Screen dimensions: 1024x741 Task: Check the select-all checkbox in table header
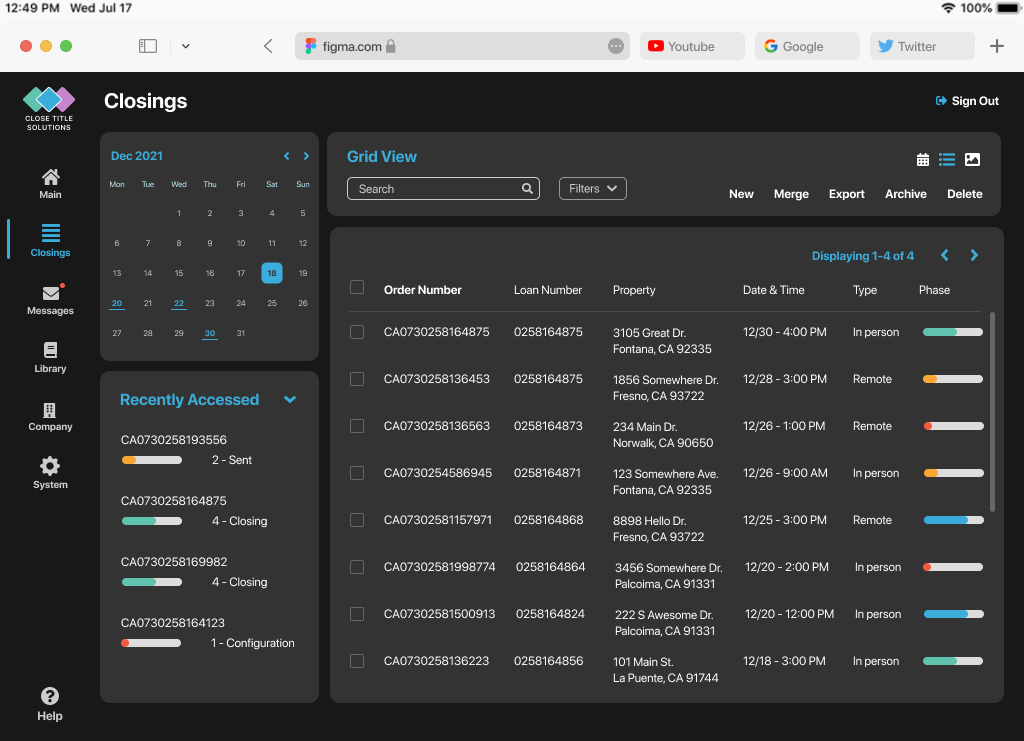(357, 288)
